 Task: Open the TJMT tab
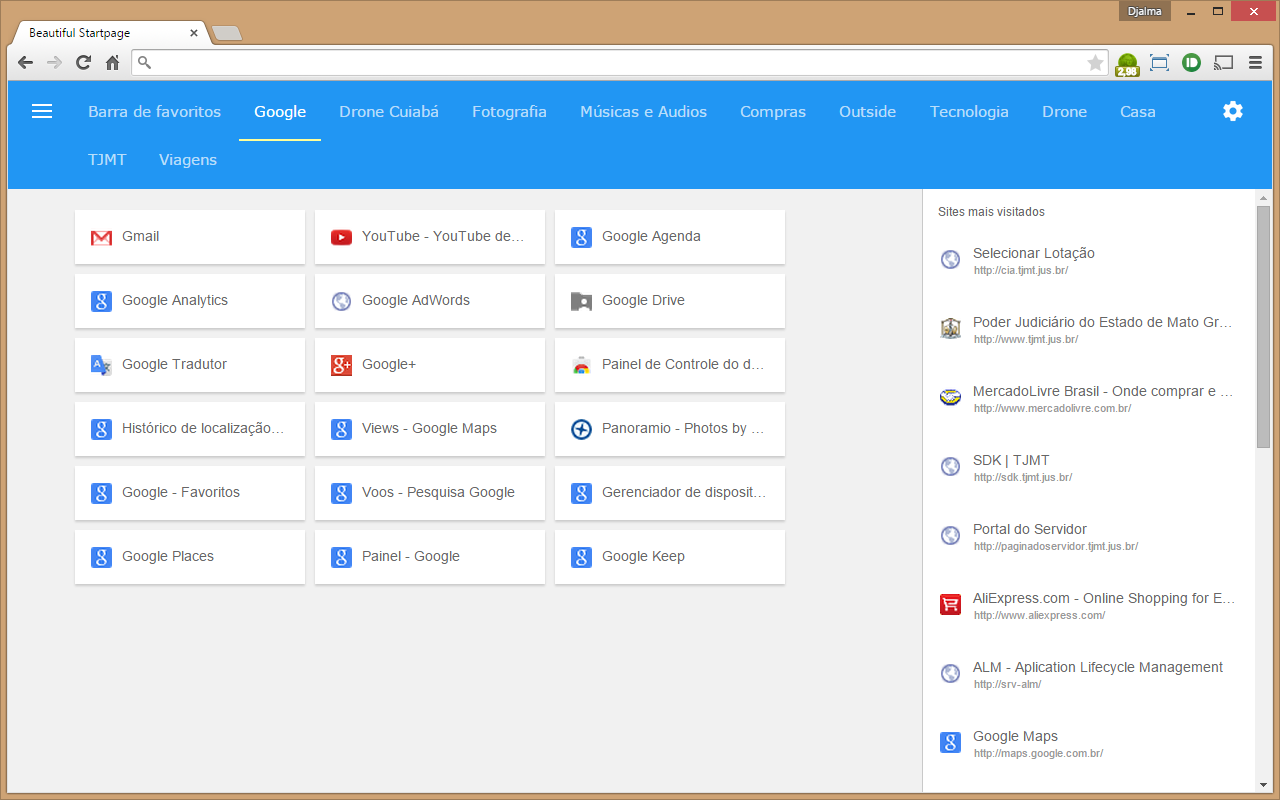click(107, 160)
